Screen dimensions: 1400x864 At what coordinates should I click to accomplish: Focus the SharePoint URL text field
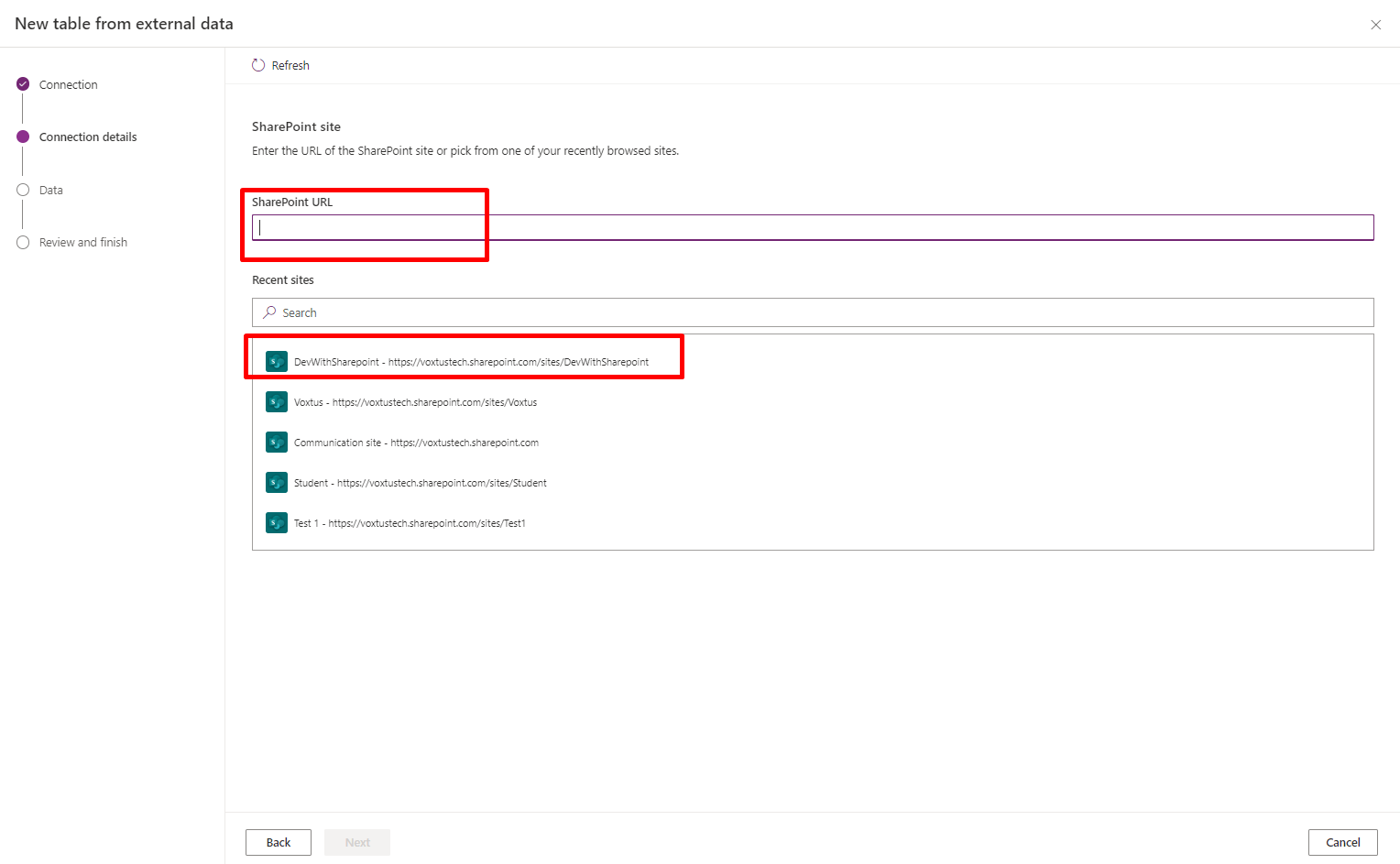(x=812, y=227)
